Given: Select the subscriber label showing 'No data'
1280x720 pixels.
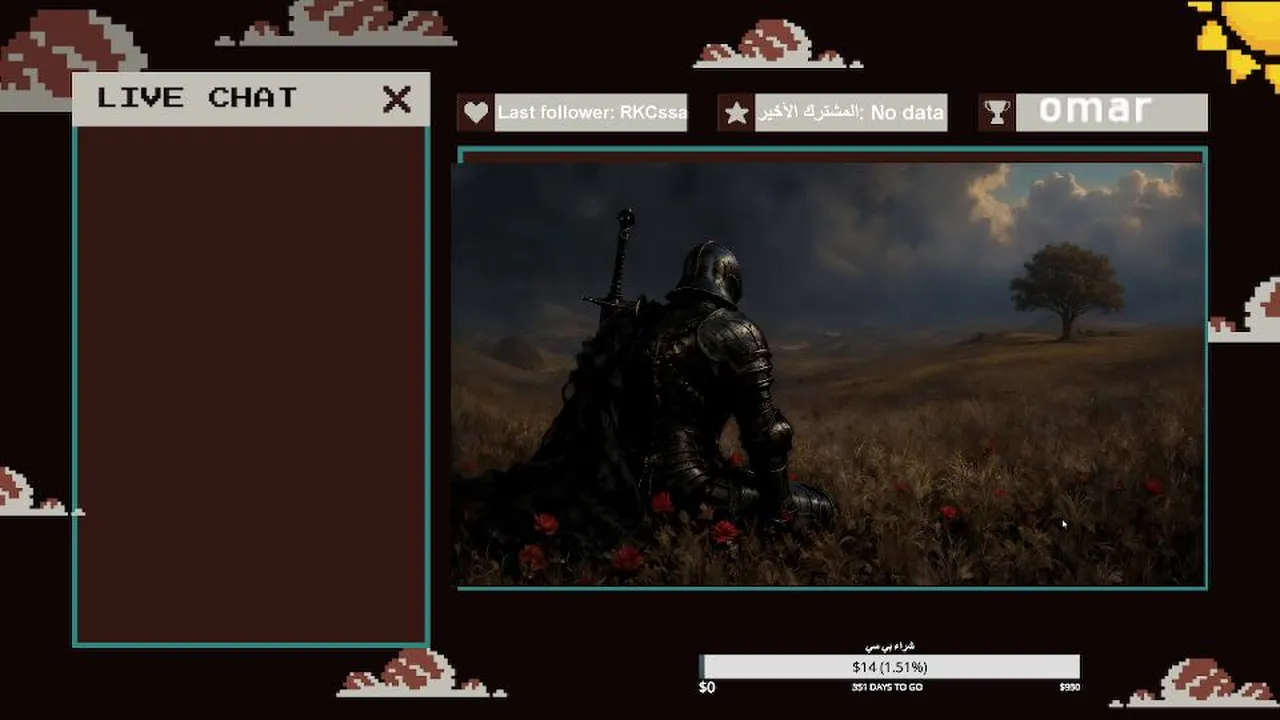Looking at the screenshot, I should [x=851, y=113].
